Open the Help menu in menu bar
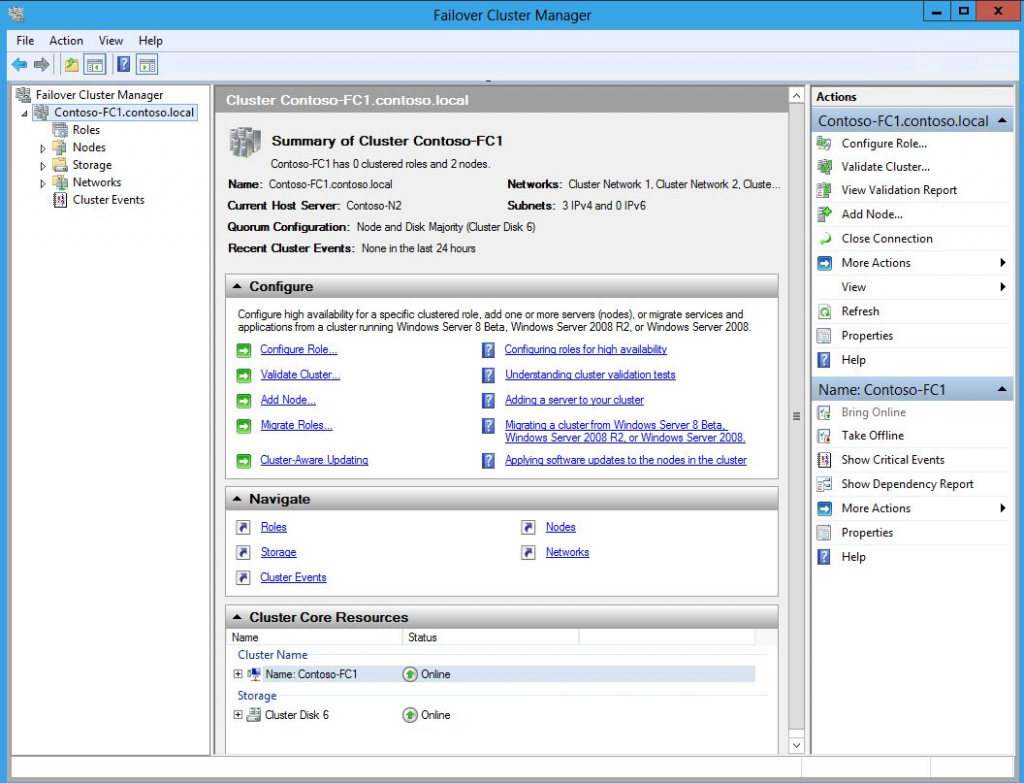 pos(150,40)
